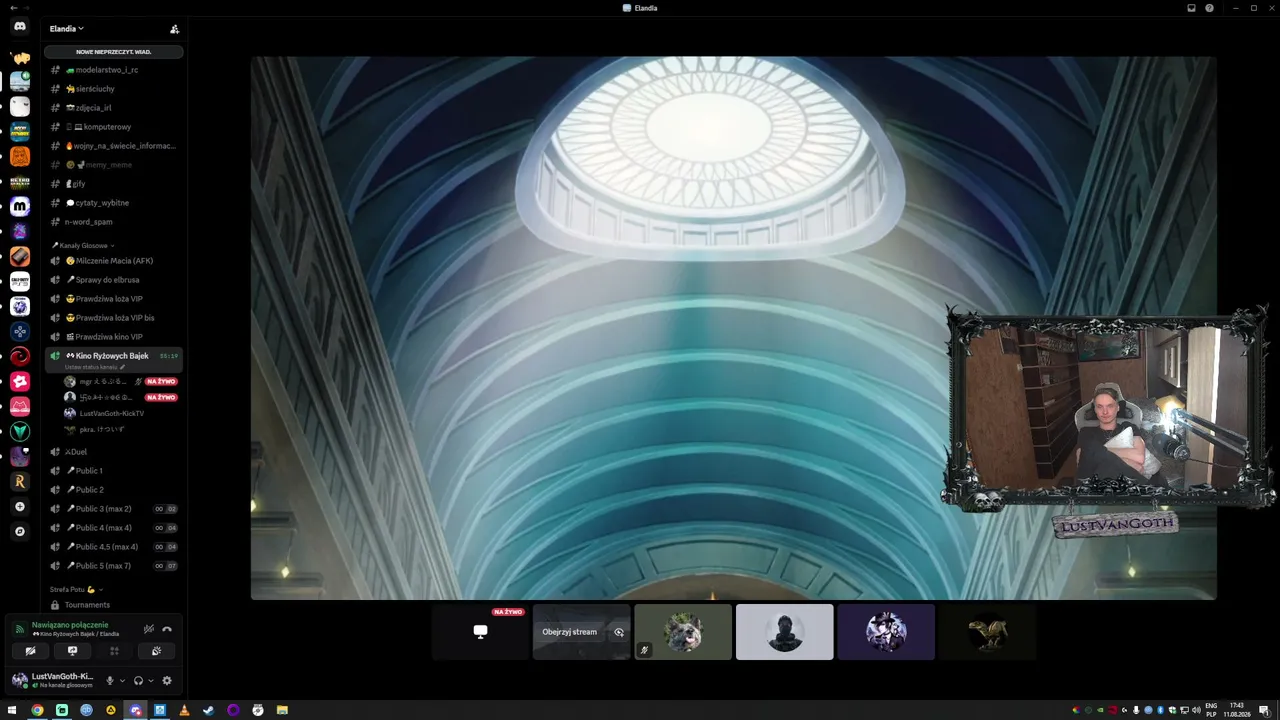Viewport: 1280px width, 720px height.
Task: Join Sprawy do elbrusa voice channel
Action: 114,280
